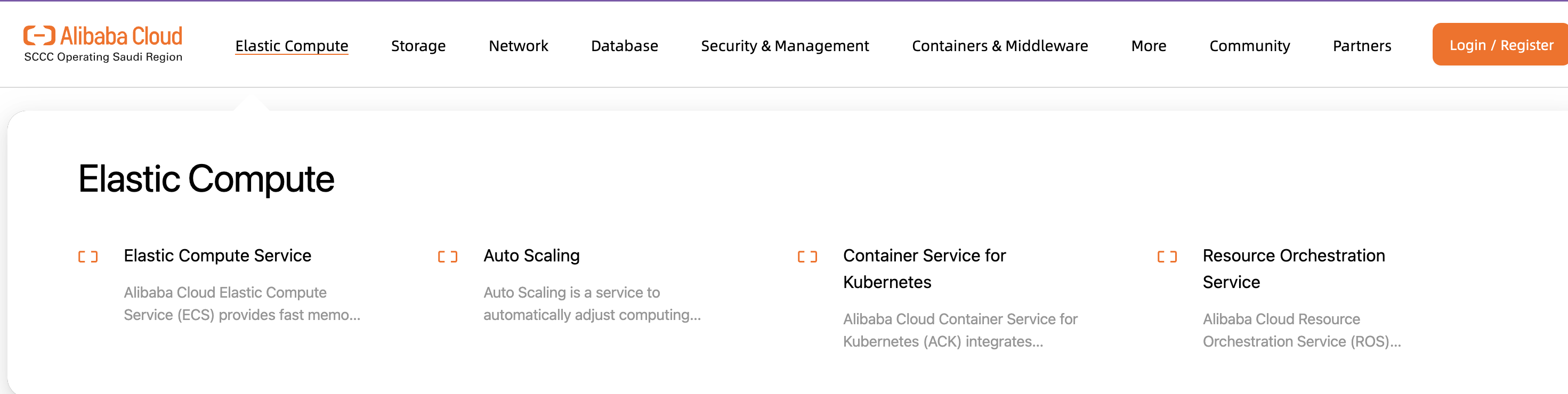Open Container Service for Kubernetes link
Image resolution: width=1568 pixels, height=394 pixels.
coord(924,268)
